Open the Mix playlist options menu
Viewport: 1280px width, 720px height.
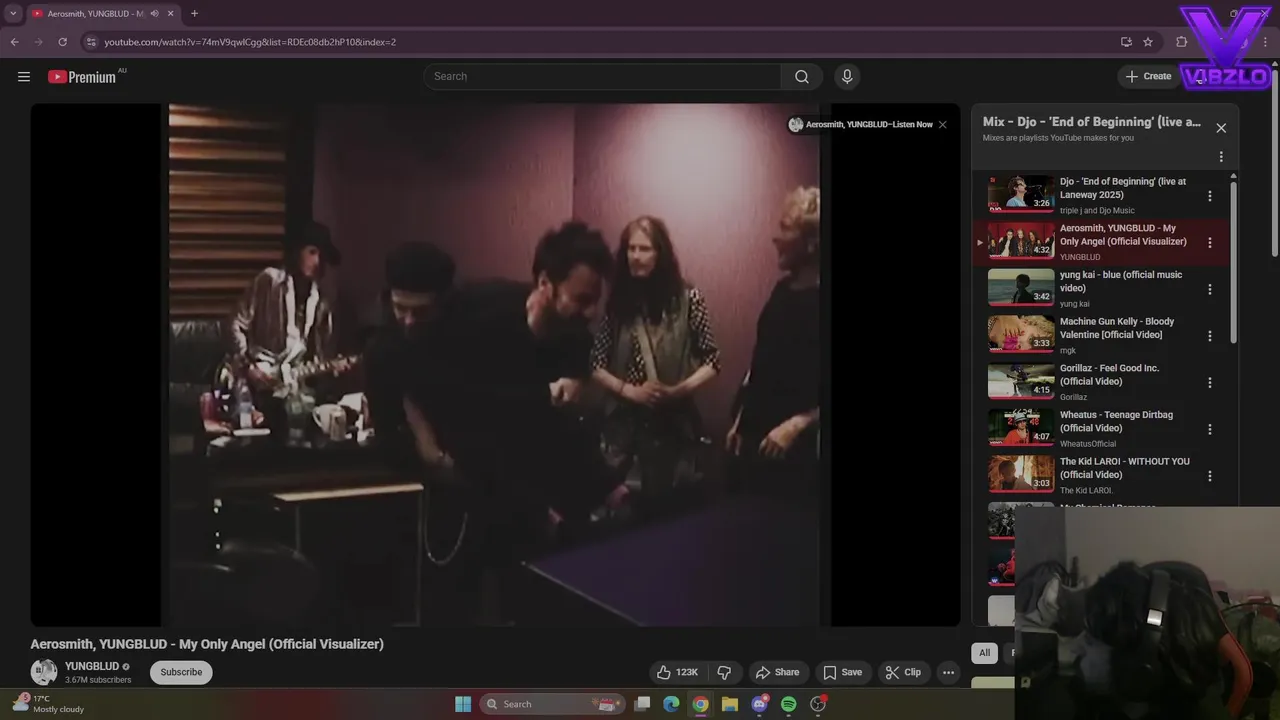point(1221,157)
